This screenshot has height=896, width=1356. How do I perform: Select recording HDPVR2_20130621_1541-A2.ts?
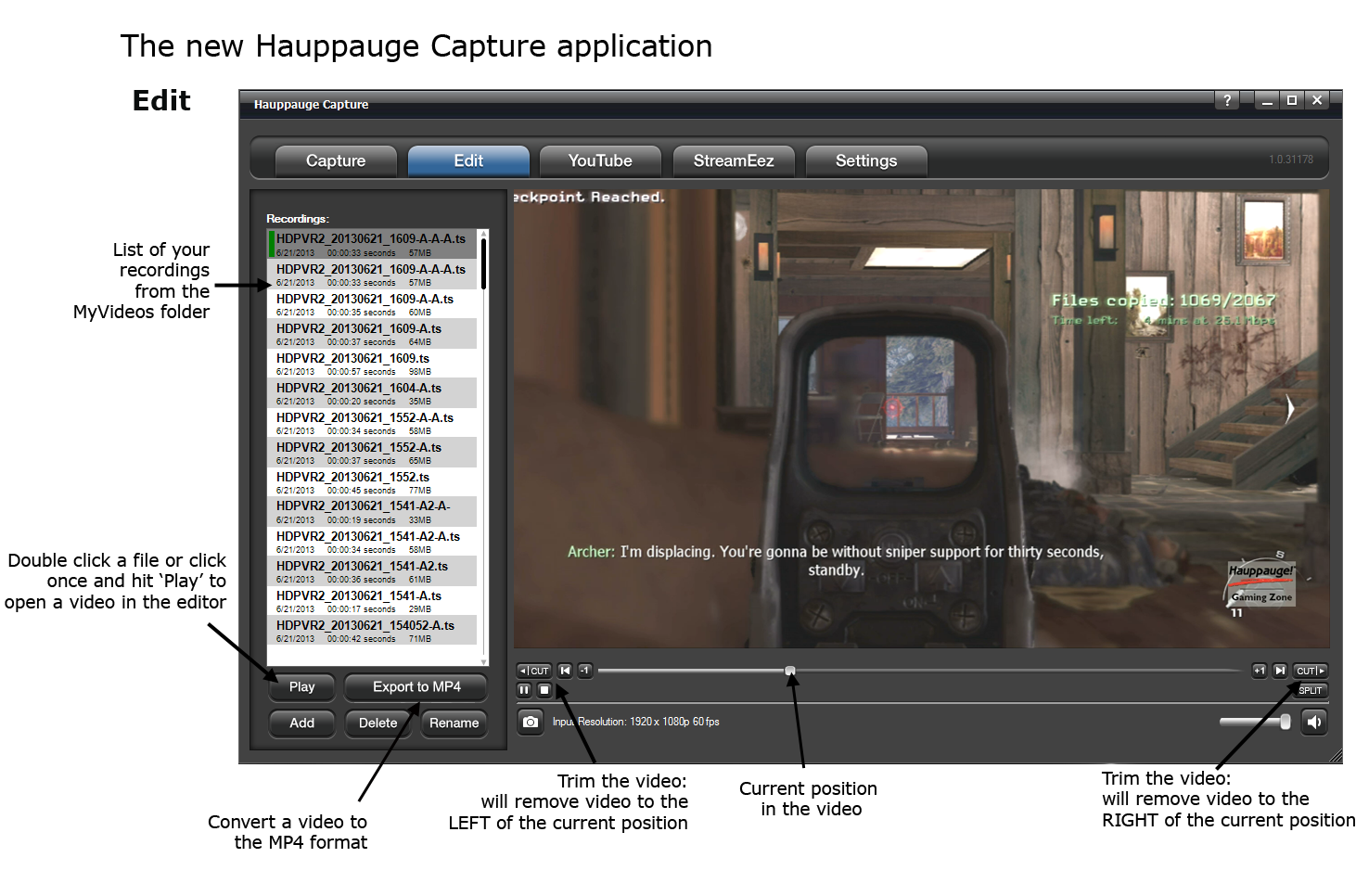(x=372, y=570)
